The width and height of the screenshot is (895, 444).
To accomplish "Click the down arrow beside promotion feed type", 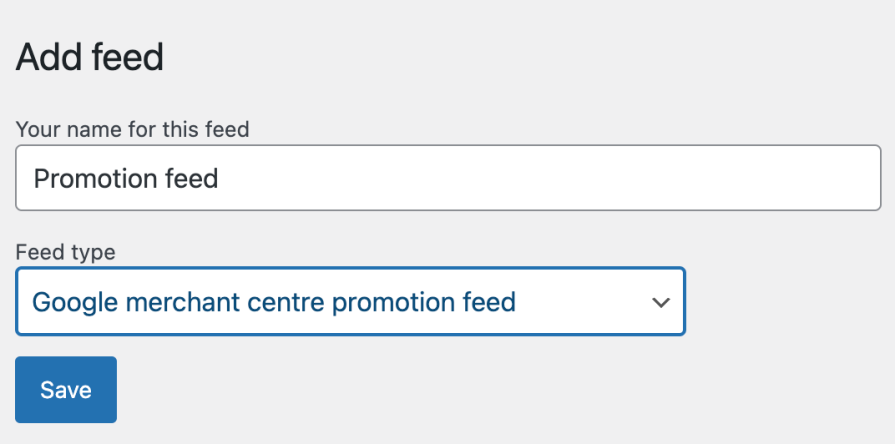I will point(659,302).
